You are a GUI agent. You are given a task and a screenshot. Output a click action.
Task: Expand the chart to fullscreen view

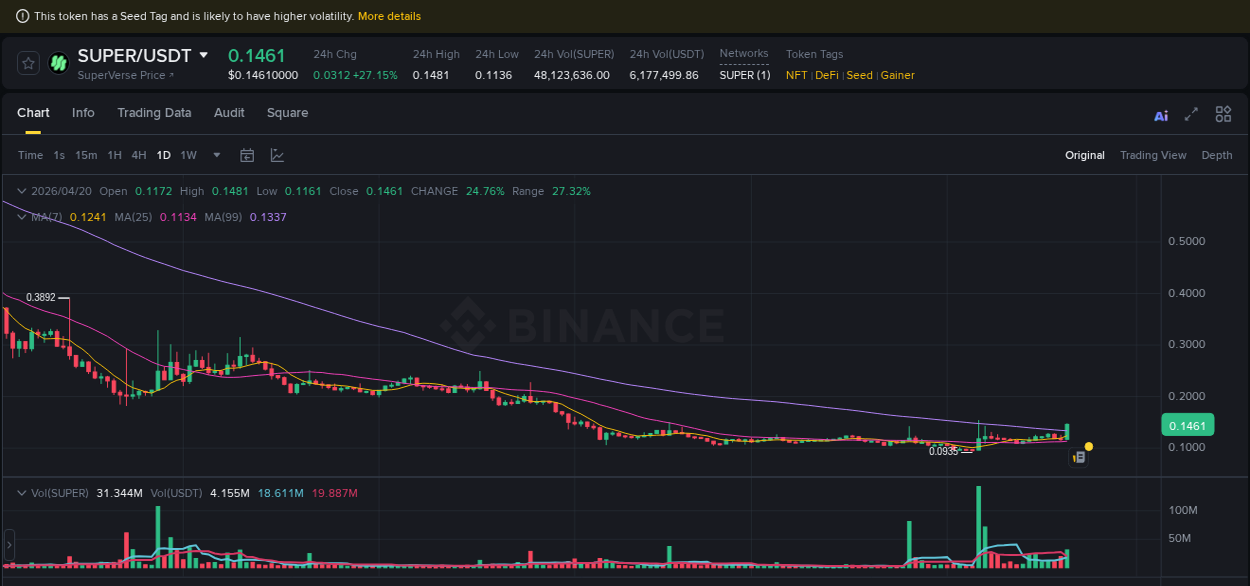pos(1191,114)
